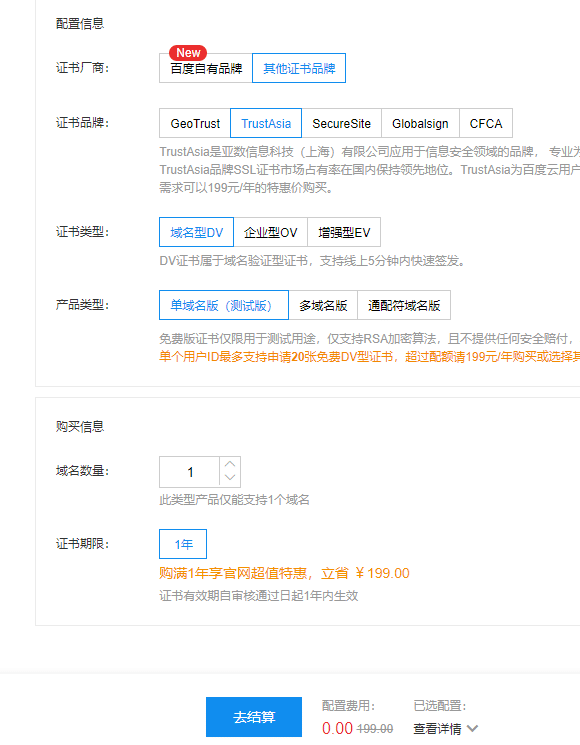
Task: Click the domain quantity input field
Action: point(190,472)
